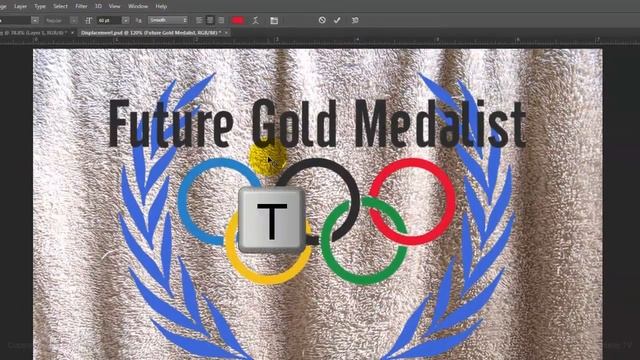
Task: Close the Displacement.psd document tab
Action: 226,32
